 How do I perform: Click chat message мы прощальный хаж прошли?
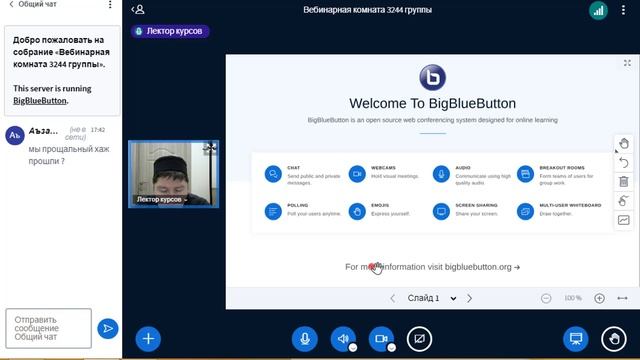coord(69,155)
